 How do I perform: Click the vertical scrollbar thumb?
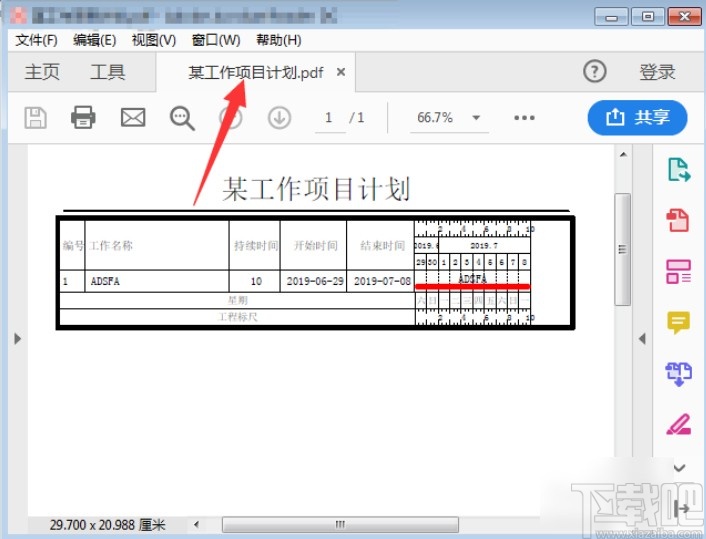pos(623,249)
